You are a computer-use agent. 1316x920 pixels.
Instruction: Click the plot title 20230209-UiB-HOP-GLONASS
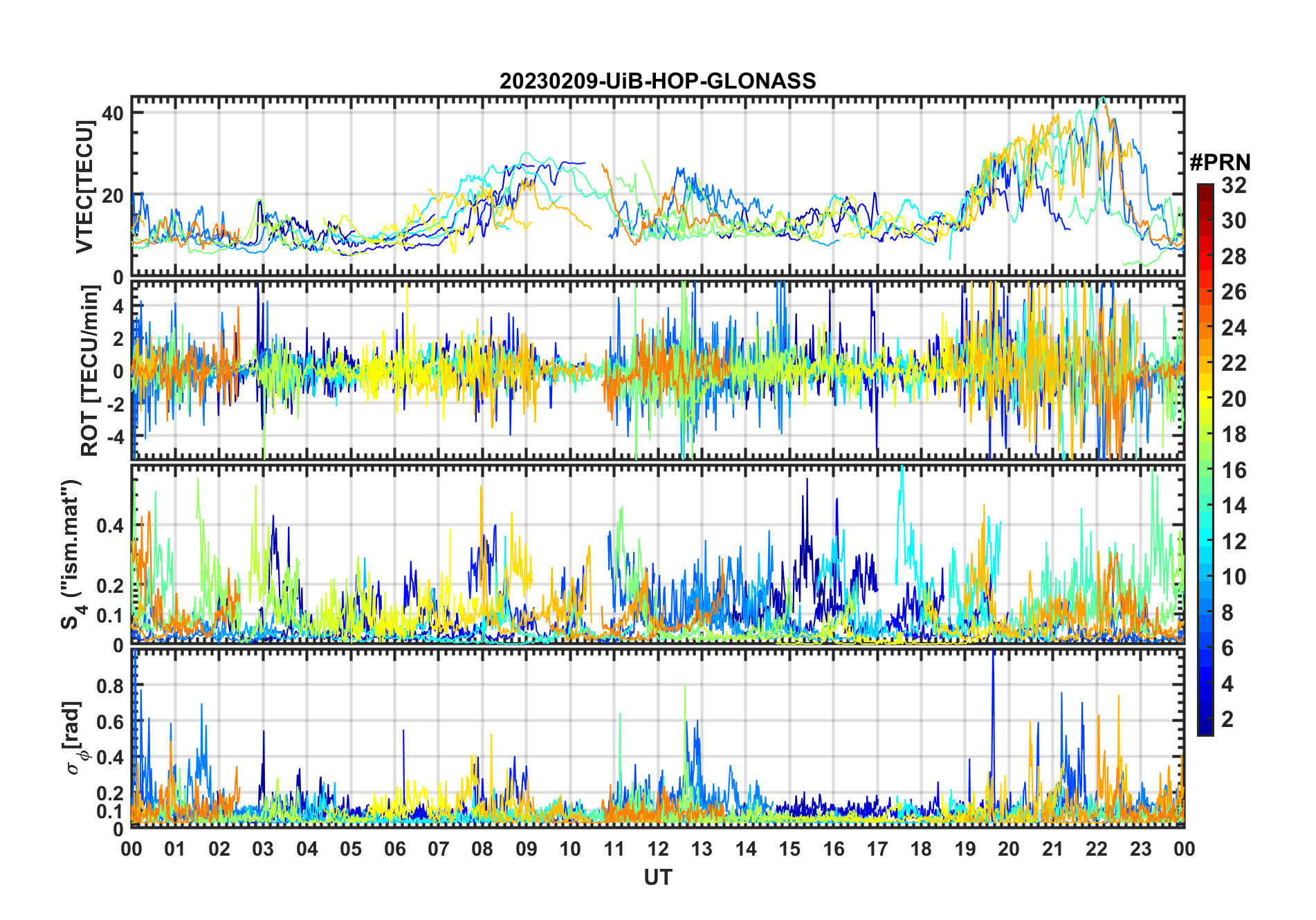pos(657,81)
